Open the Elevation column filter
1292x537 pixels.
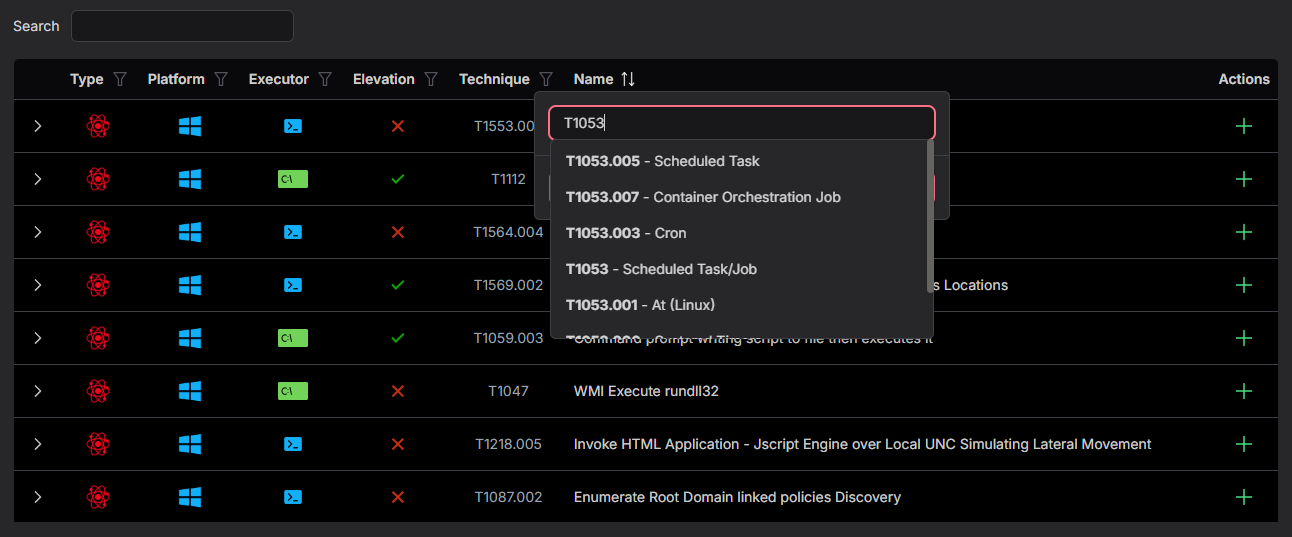(x=431, y=79)
